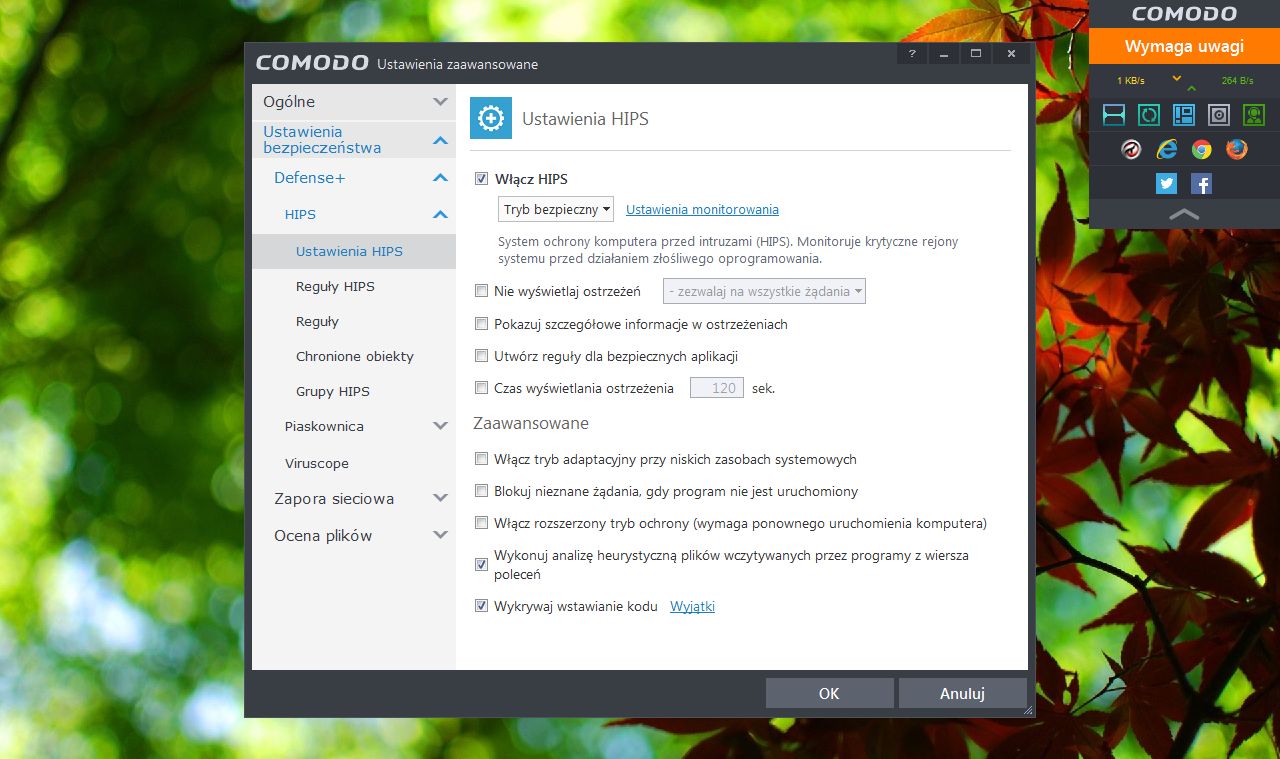Click the scan icon in Comodo widget
Viewport: 1280px width, 759px height.
tap(1114, 114)
